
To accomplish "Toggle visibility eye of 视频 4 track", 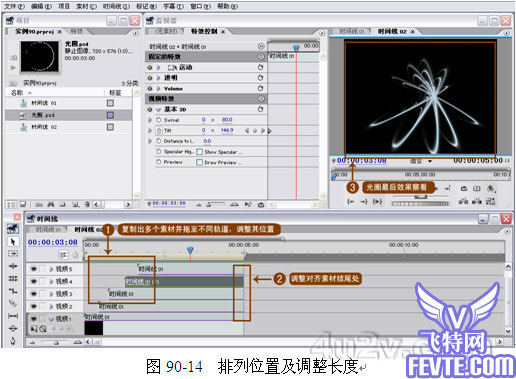I will [33, 281].
